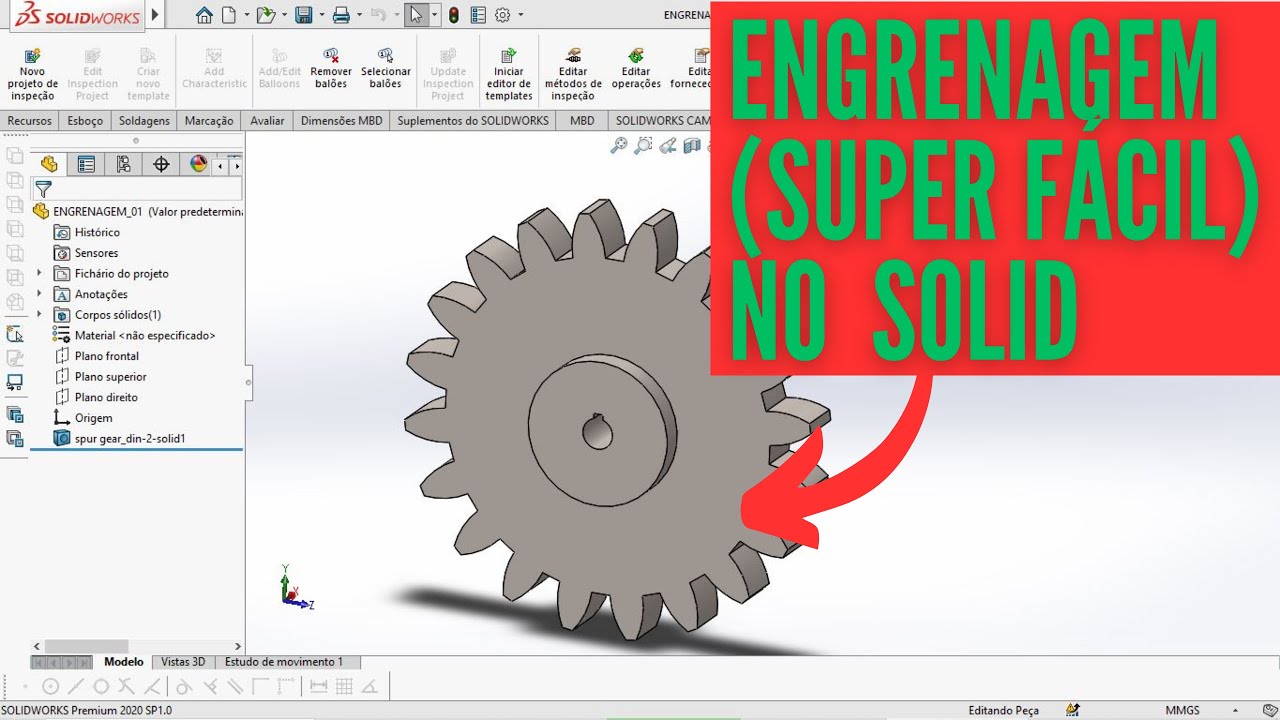Open PropertyManager tab icon
This screenshot has height=720, width=1280.
tap(86, 165)
